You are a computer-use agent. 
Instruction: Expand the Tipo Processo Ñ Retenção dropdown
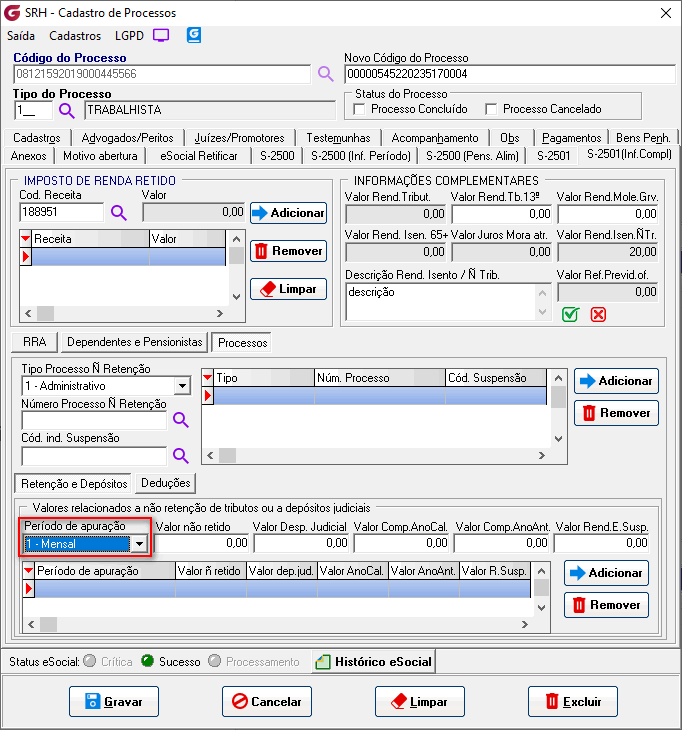coord(182,386)
